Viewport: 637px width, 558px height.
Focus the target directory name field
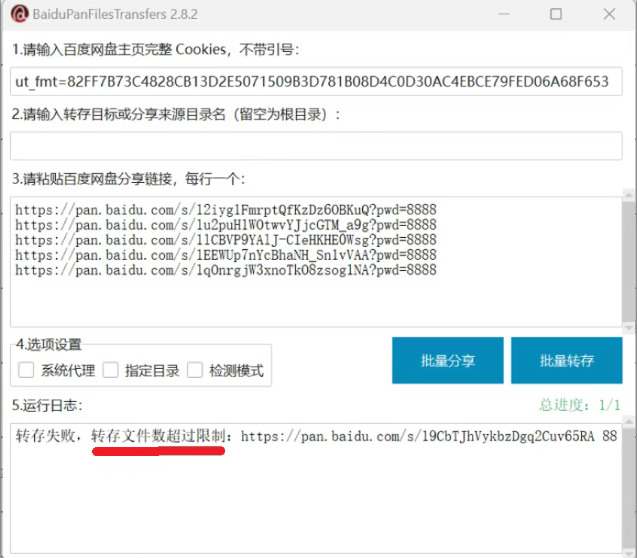pyautogui.click(x=316, y=146)
